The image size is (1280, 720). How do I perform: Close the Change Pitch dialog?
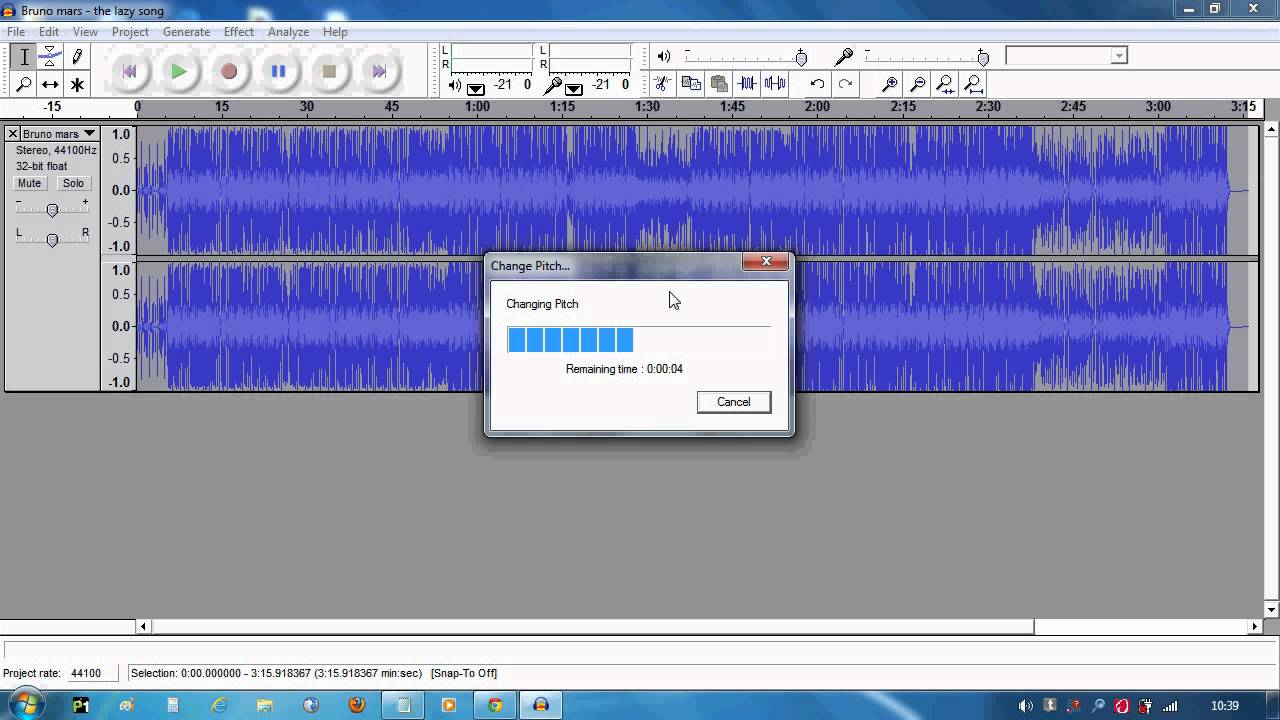[766, 262]
